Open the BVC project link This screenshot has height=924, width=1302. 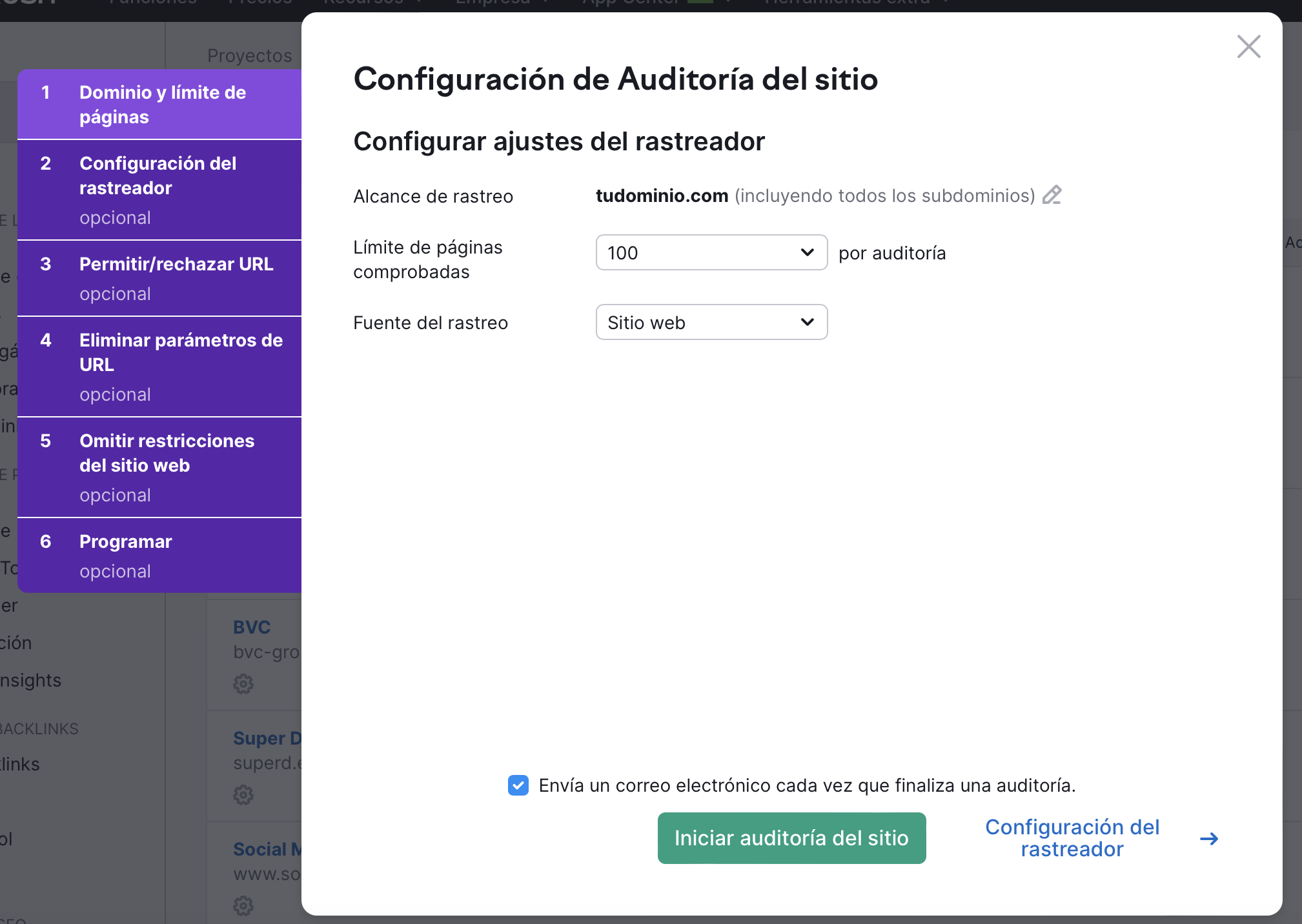[251, 626]
